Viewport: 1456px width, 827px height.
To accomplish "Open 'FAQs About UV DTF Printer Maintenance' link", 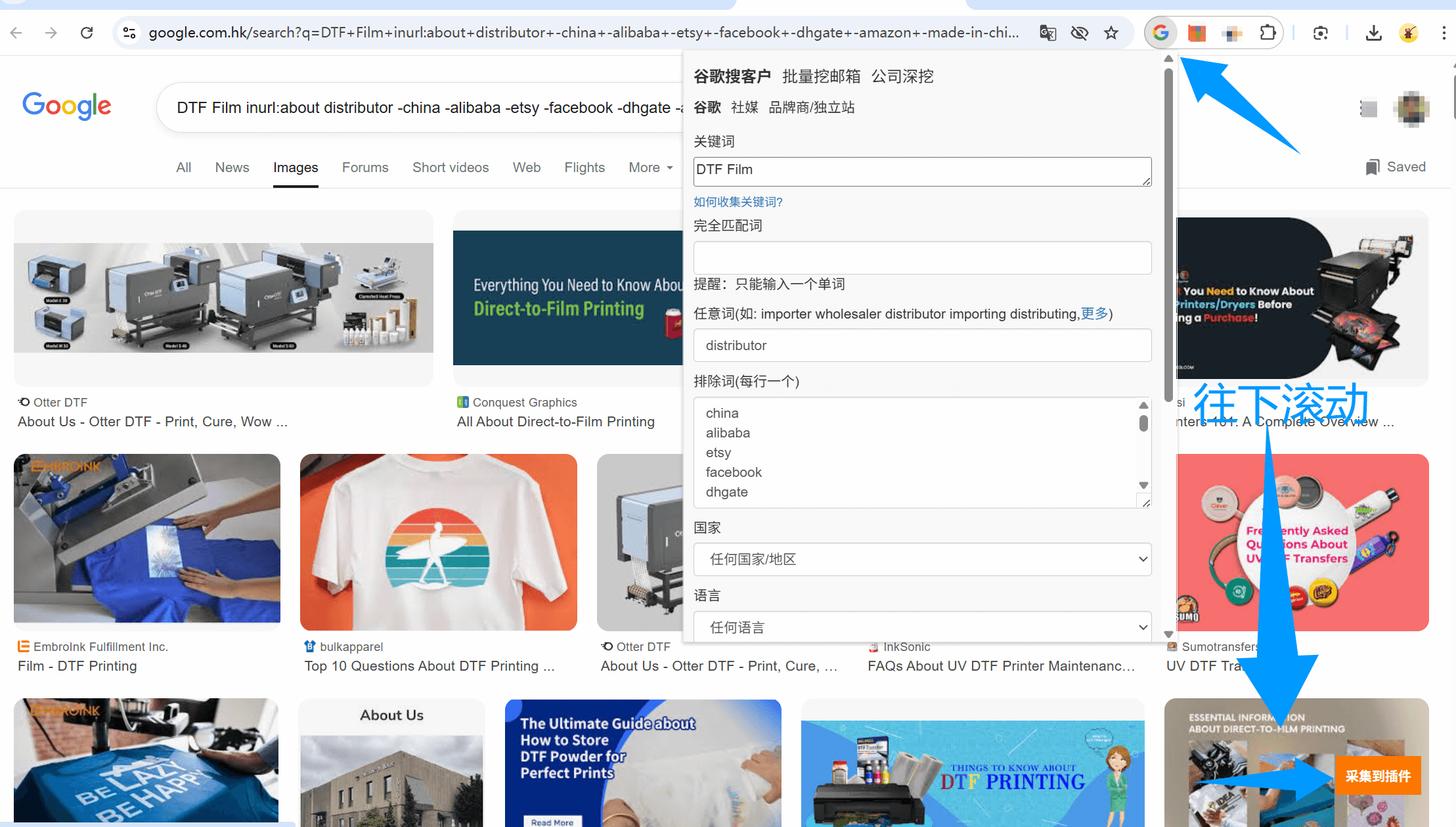I will (x=1001, y=666).
